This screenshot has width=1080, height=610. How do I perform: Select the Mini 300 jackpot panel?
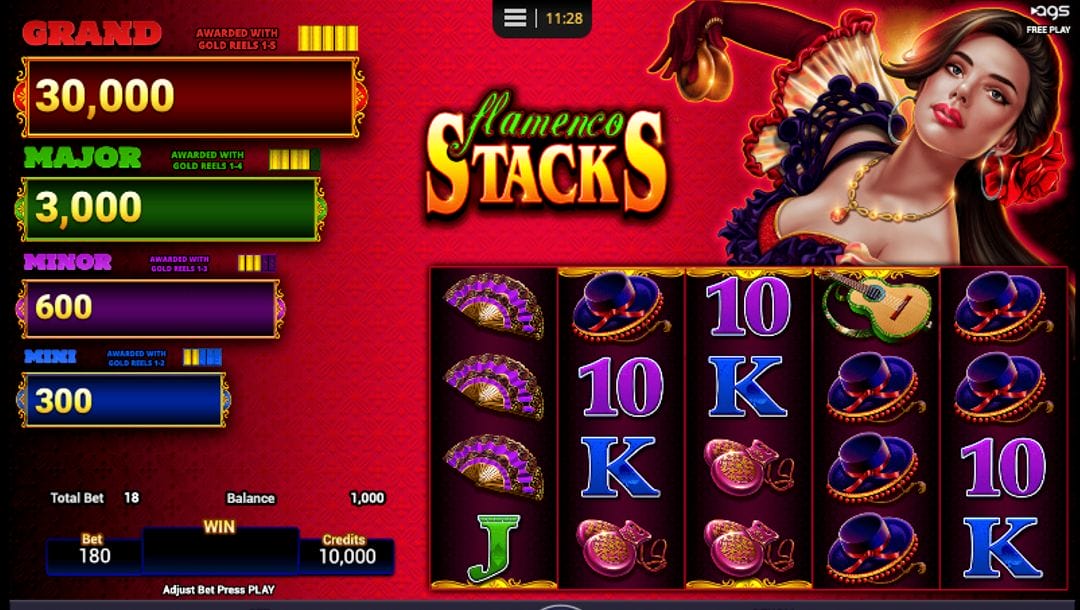click(123, 400)
